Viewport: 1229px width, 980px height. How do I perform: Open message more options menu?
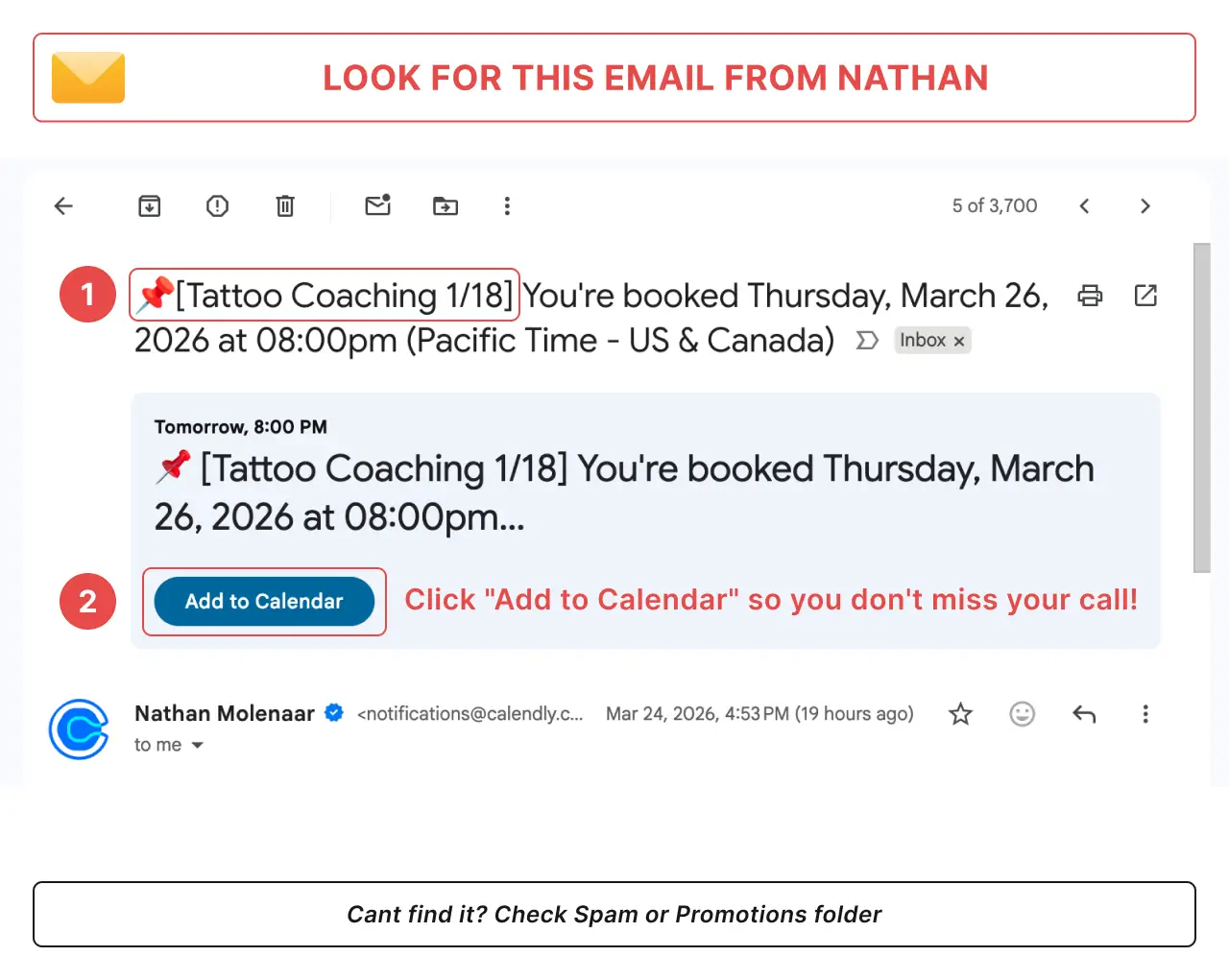pos(1145,713)
